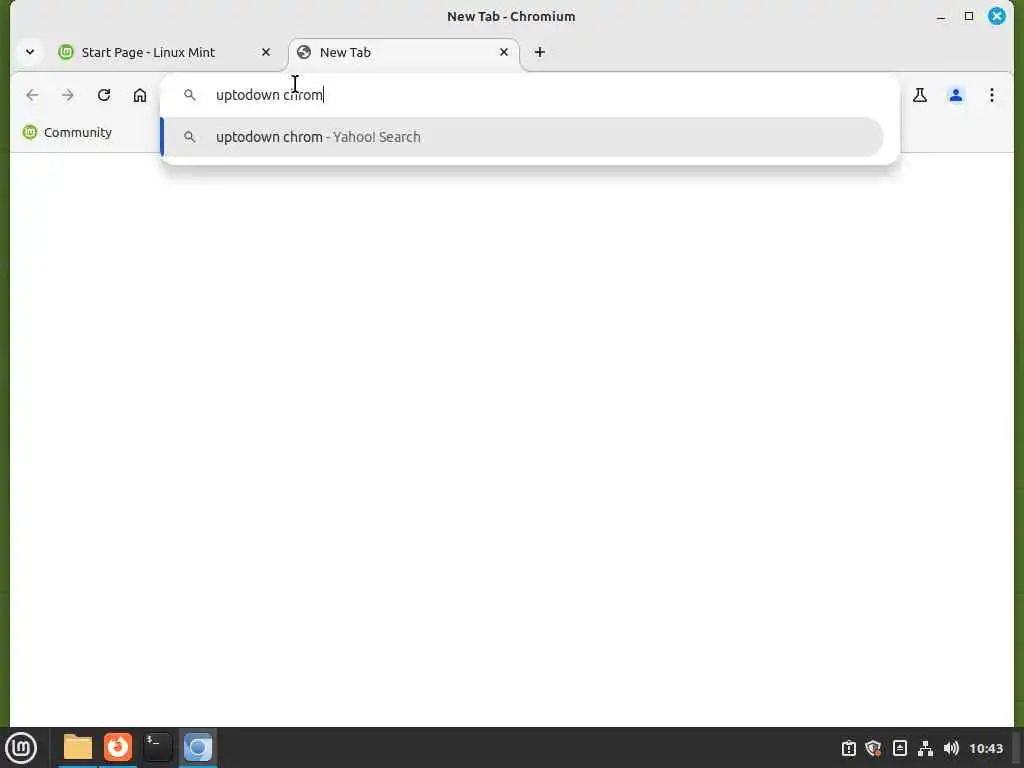Launch Firefox from the taskbar

tap(118, 747)
